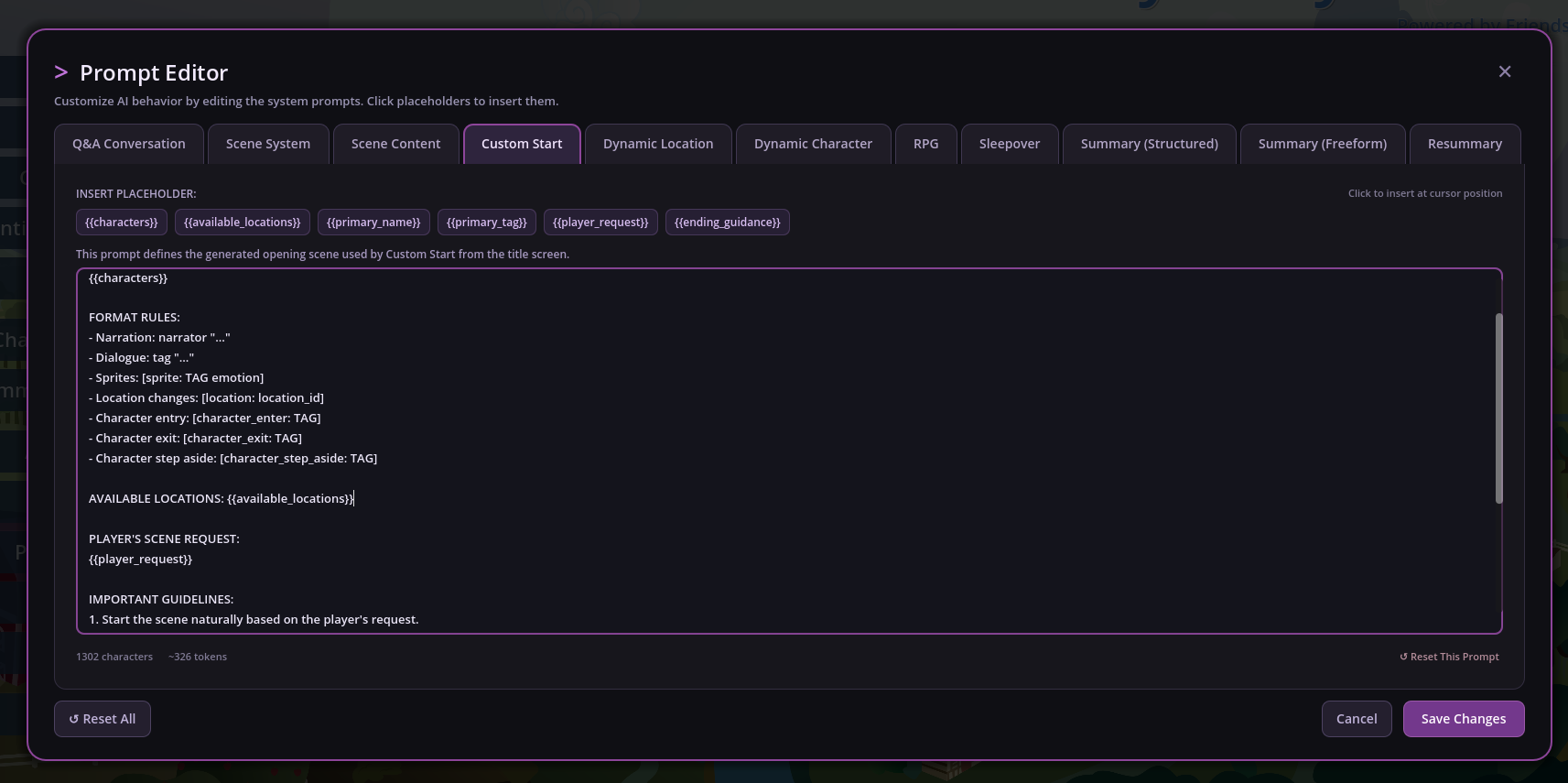Open the Scene System tab
Image resolution: width=1568 pixels, height=783 pixels.
tap(268, 144)
